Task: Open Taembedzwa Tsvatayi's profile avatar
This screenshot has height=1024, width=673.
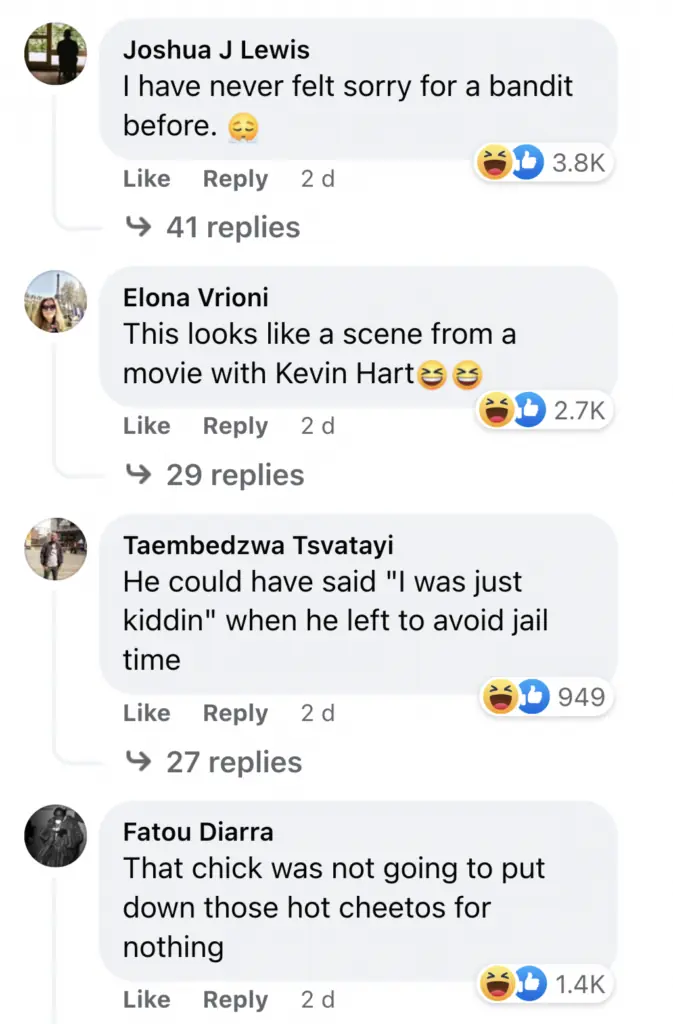Action: 56,548
